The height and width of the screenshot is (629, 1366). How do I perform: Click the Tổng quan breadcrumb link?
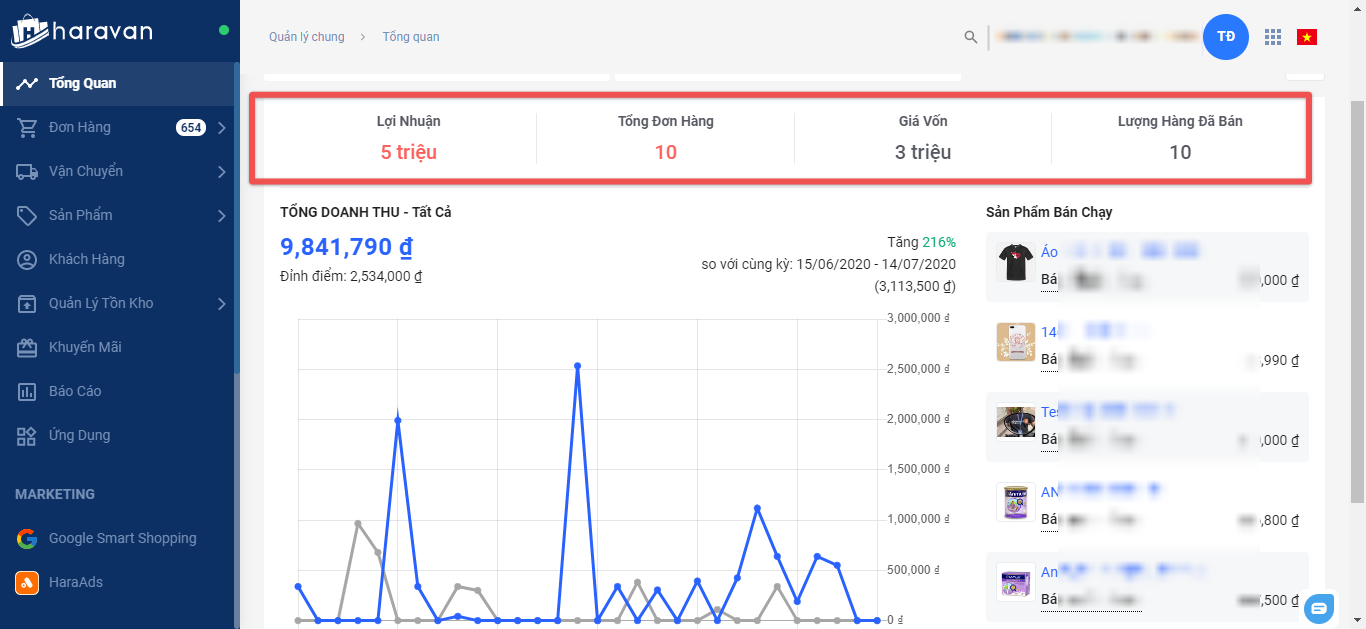coord(411,37)
